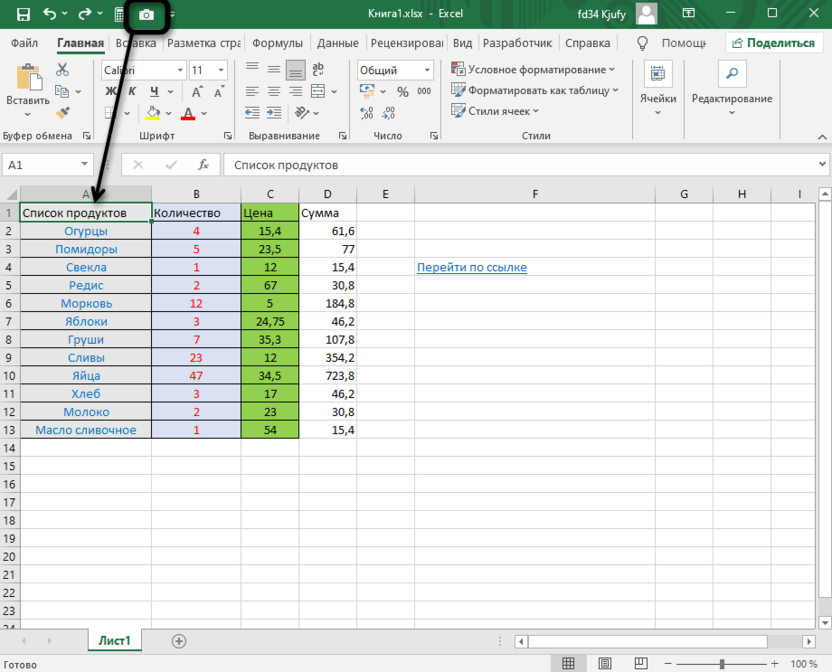Open the font size dropdown showing 11

pos(223,71)
